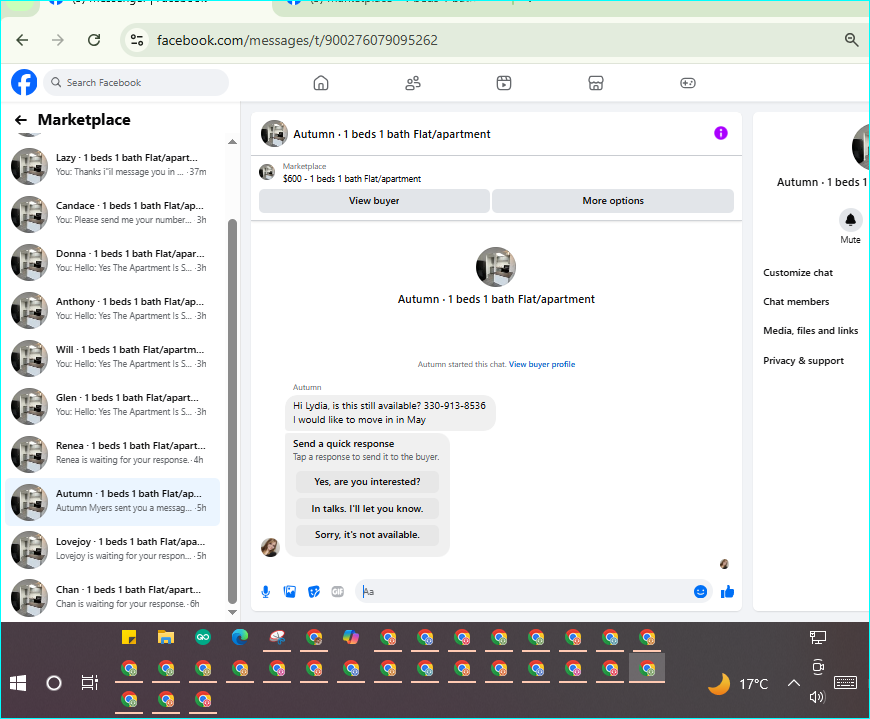Open the Video/Reels icon in navigation
The height and width of the screenshot is (719, 870).
click(504, 83)
